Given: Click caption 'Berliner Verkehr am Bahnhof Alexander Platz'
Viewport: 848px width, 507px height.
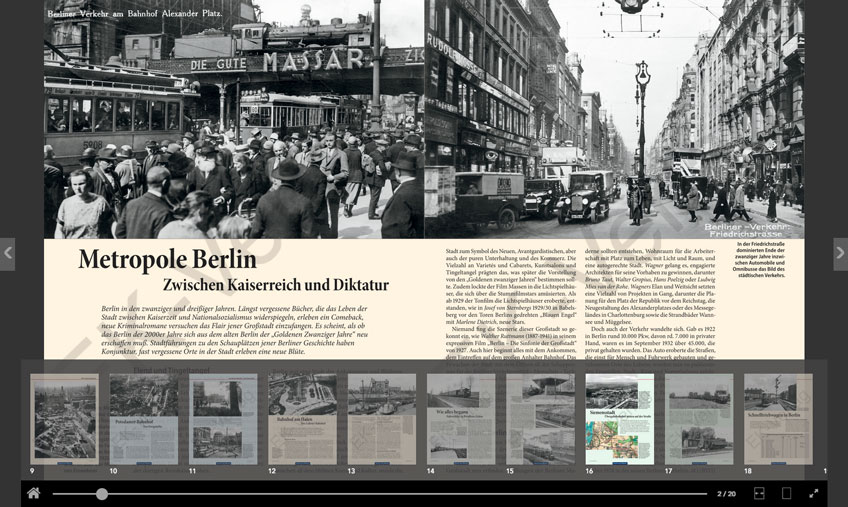Looking at the screenshot, I should tap(135, 14).
